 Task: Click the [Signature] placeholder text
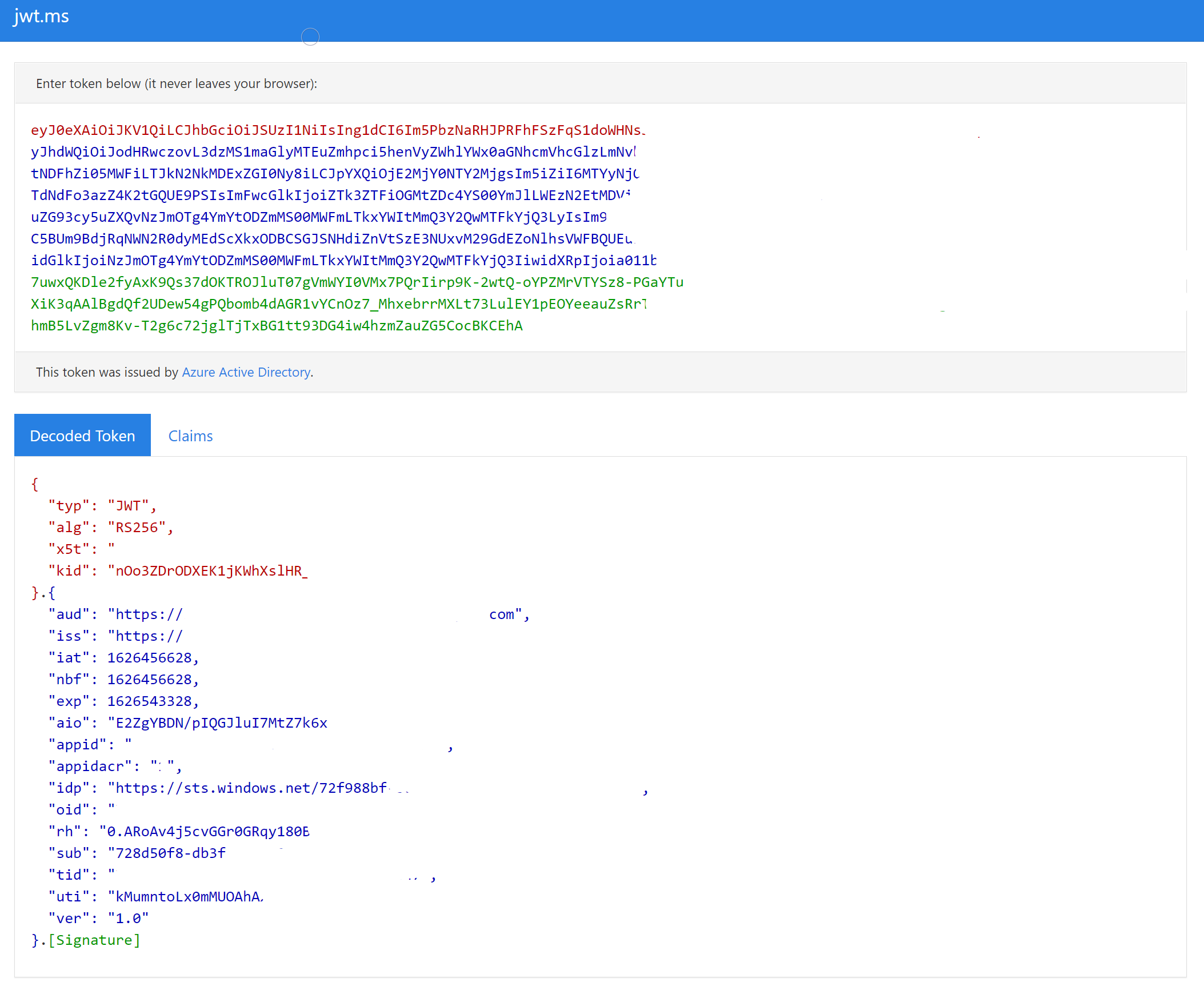[x=94, y=940]
